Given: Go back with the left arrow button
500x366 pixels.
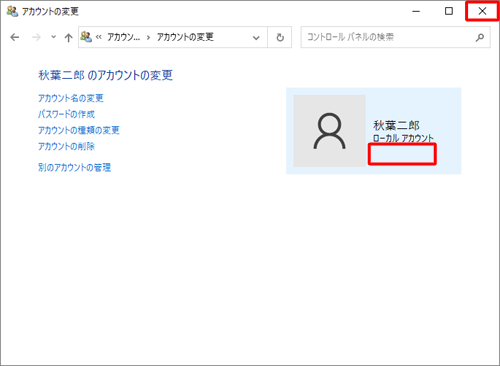Looking at the screenshot, I should point(15,37).
